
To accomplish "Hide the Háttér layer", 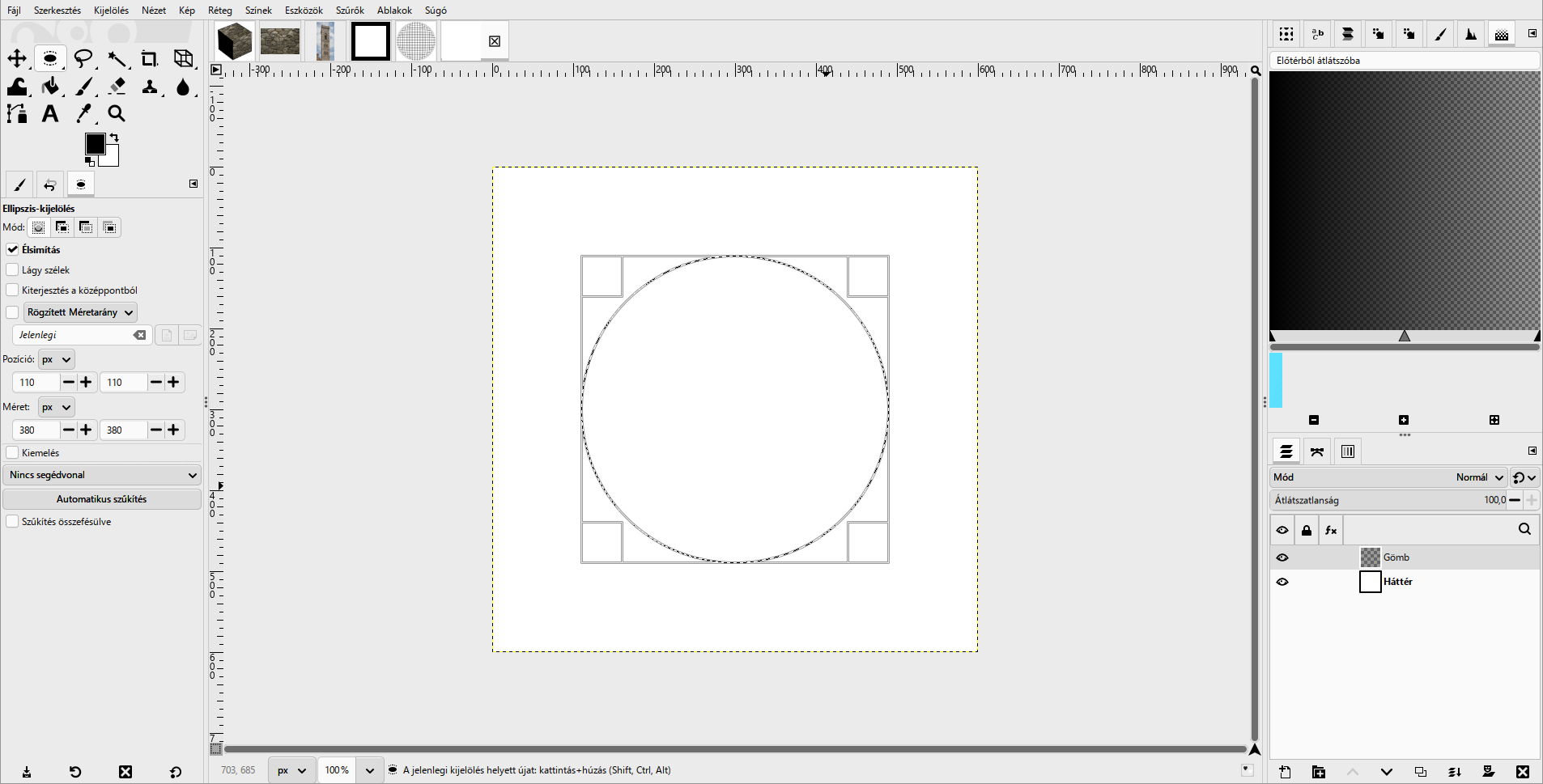I will 1282,582.
